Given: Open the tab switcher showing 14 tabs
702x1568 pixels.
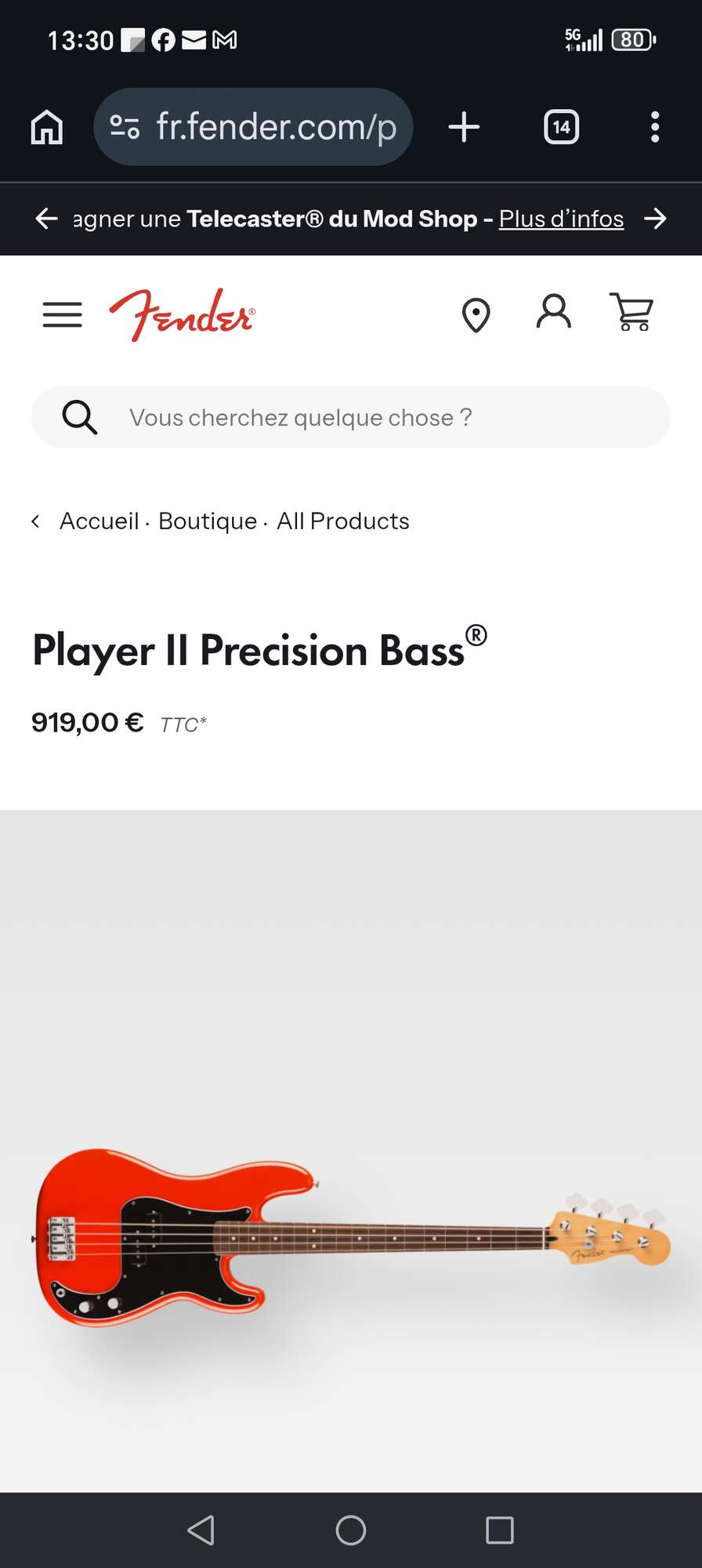Looking at the screenshot, I should coord(561,127).
